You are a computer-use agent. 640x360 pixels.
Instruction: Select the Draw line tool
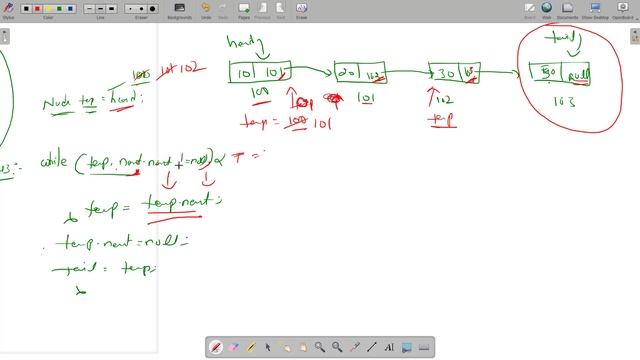click(372, 347)
